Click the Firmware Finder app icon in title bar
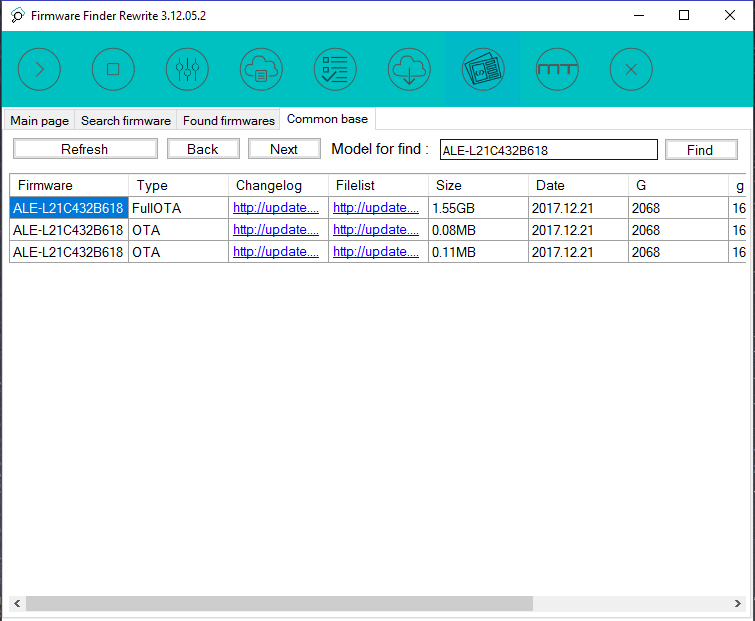The width and height of the screenshot is (755, 621). pyautogui.click(x=17, y=15)
